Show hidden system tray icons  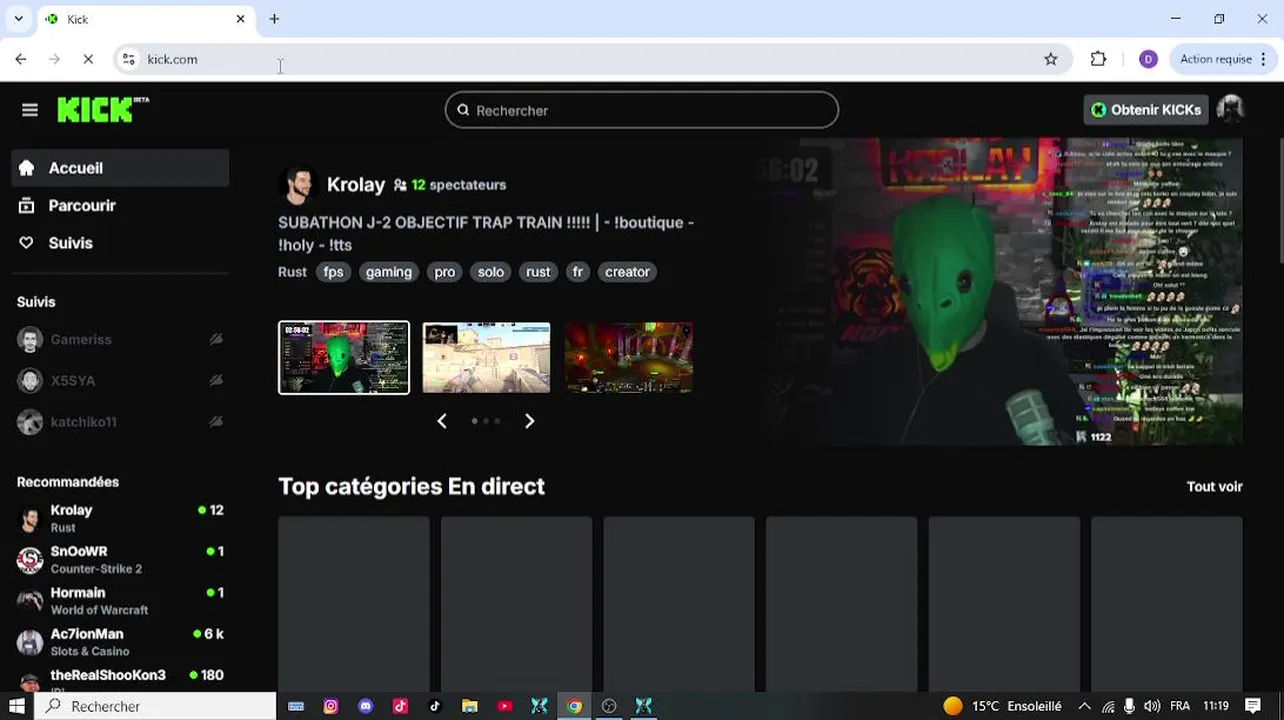click(1084, 706)
